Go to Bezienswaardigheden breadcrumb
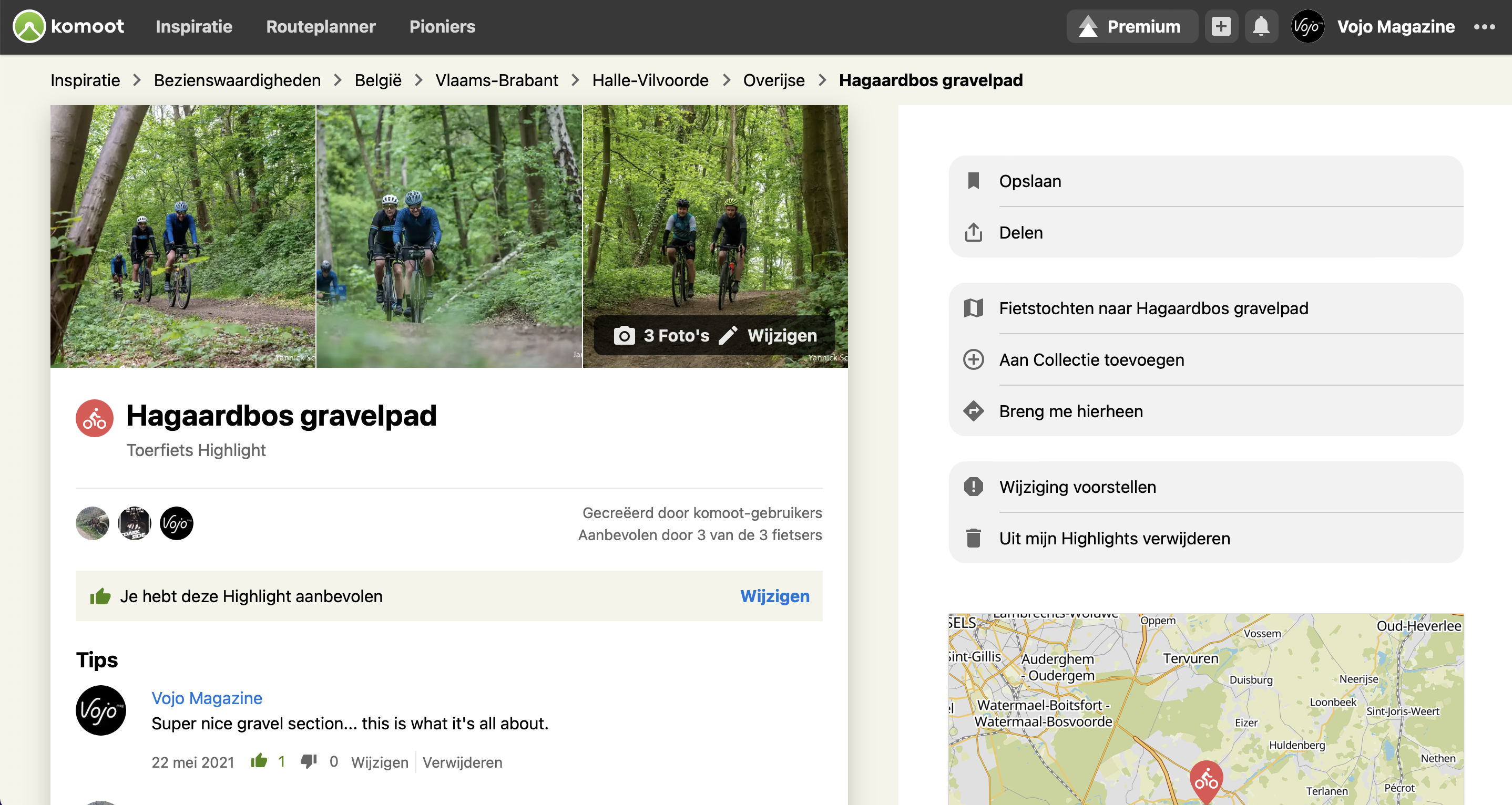This screenshot has height=805, width=1512. click(237, 80)
